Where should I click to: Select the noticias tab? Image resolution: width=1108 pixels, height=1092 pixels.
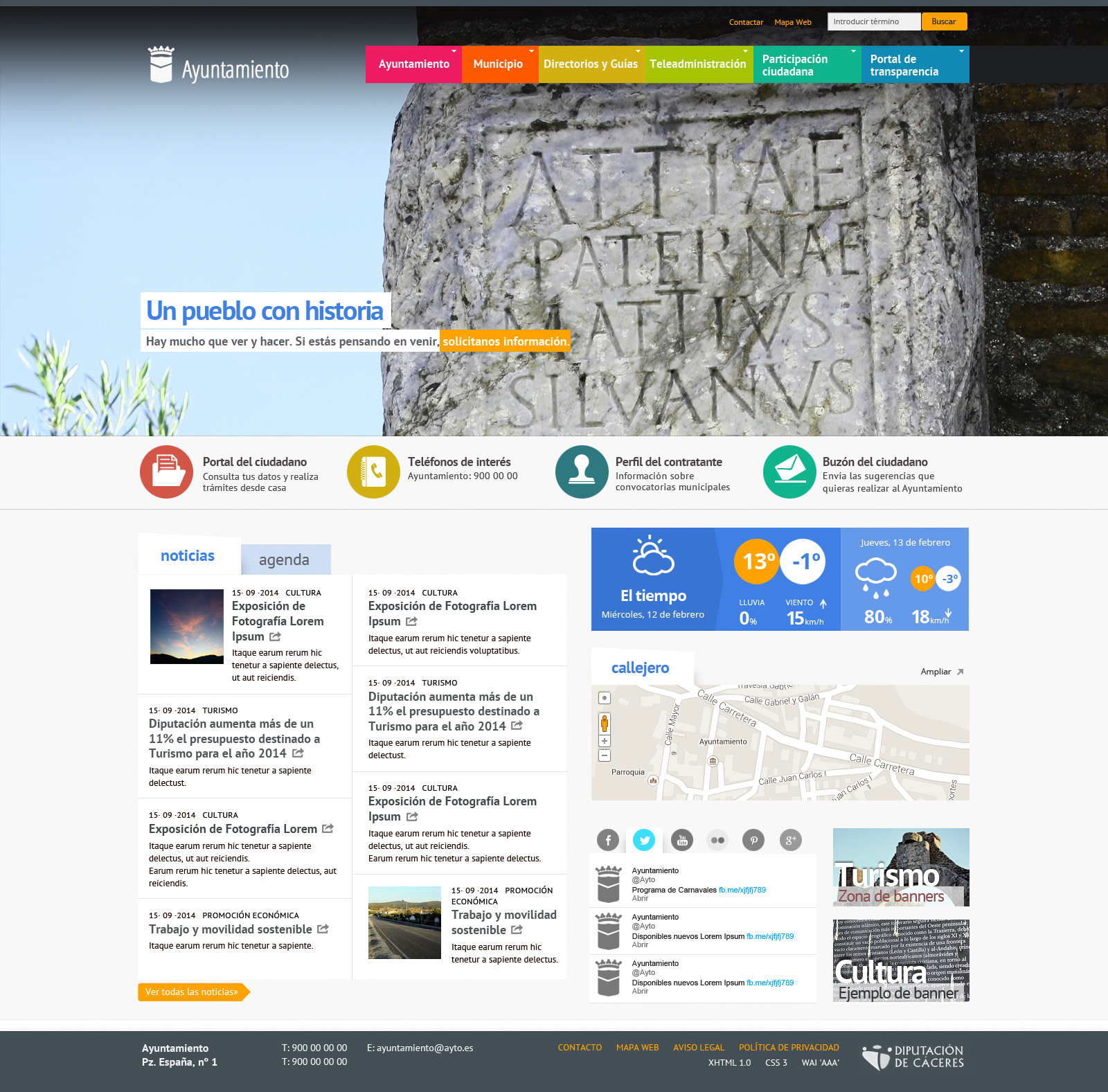188,556
